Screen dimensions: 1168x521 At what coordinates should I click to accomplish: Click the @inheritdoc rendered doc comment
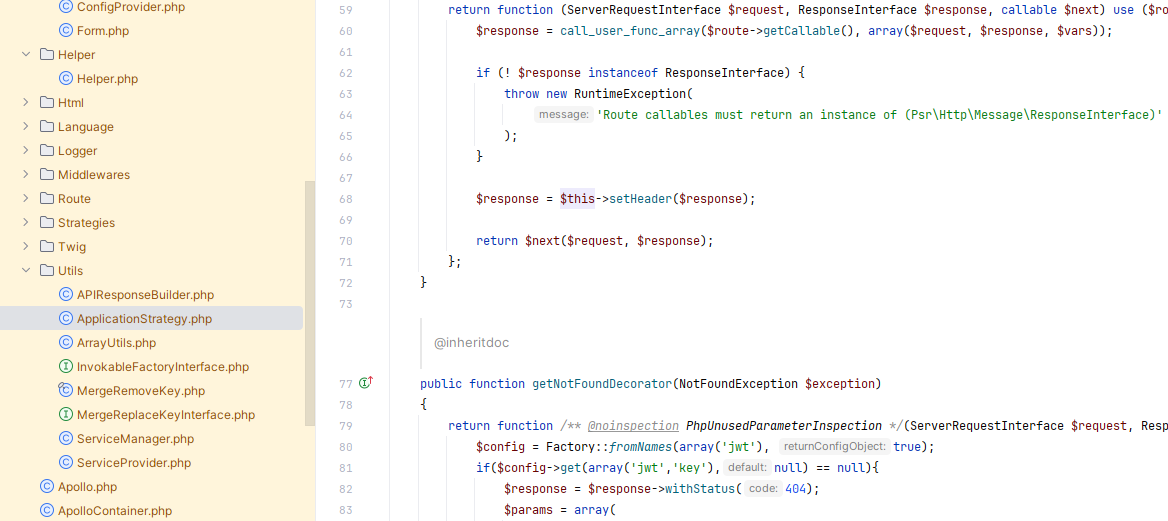pos(472,343)
